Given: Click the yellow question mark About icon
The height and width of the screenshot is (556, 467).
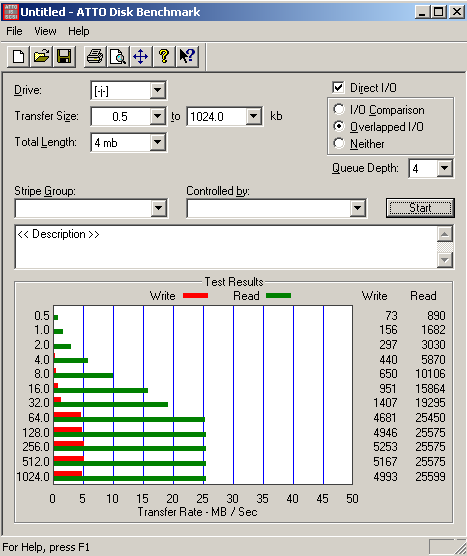Looking at the screenshot, I should click(163, 56).
